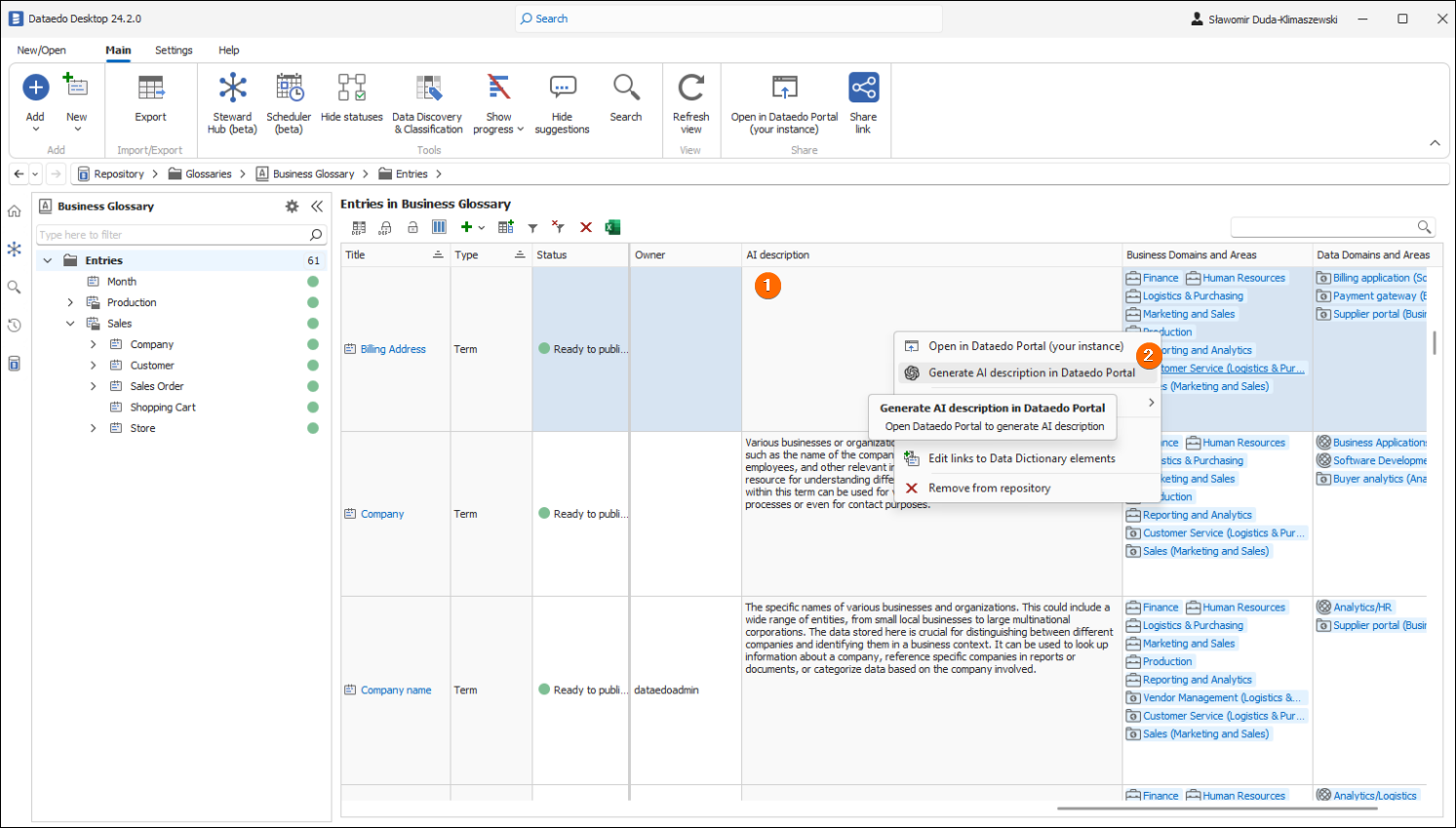Switch to the Main ribbon tab
Image resolution: width=1456 pixels, height=828 pixels.
point(118,50)
